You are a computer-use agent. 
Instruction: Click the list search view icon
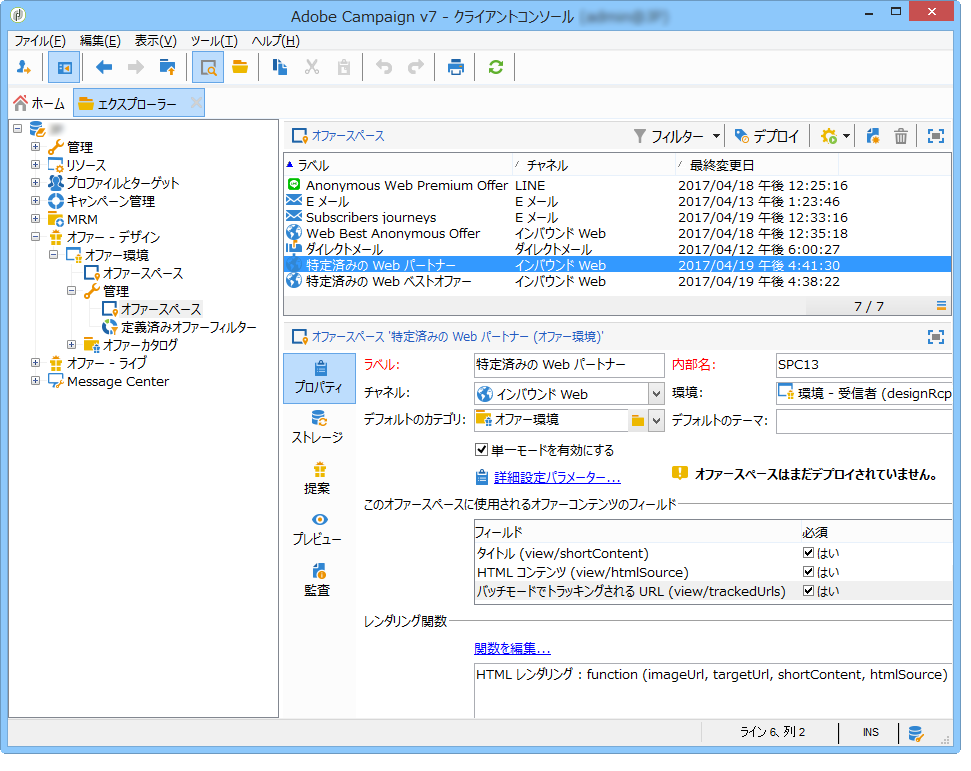click(x=208, y=68)
